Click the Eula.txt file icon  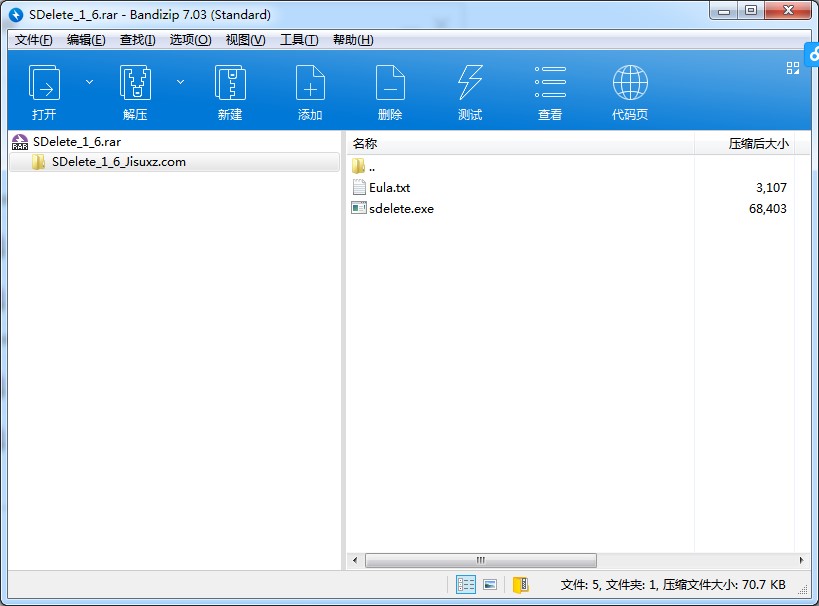[359, 187]
